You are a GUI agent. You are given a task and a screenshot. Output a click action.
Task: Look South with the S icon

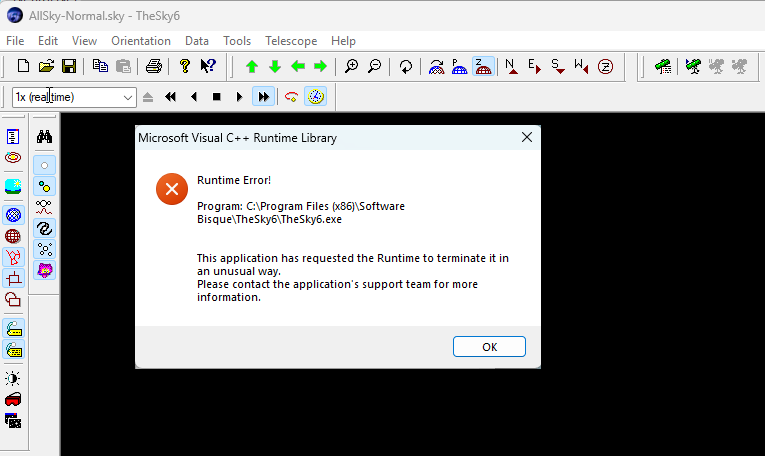558,66
